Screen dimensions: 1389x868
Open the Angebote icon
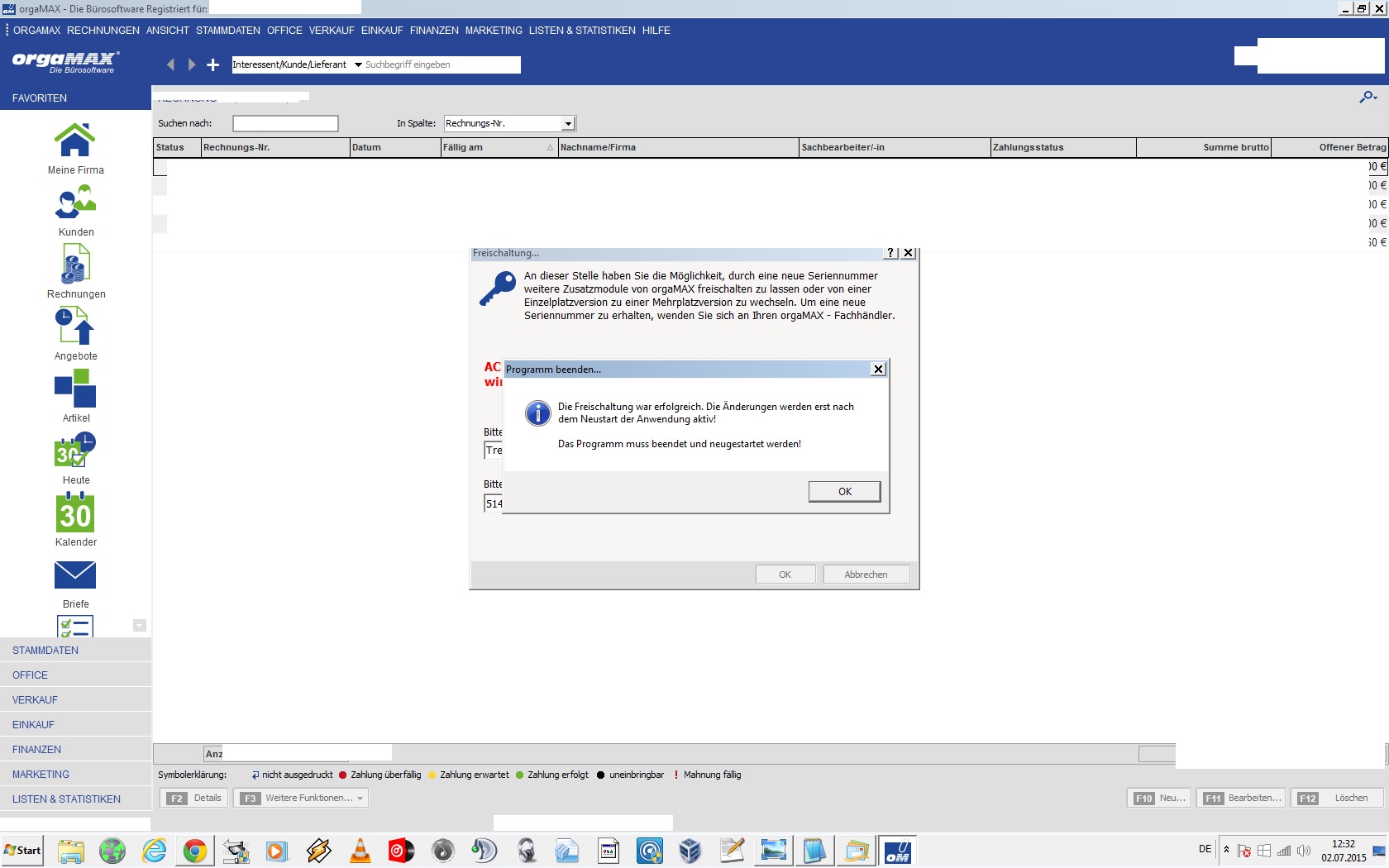75,326
